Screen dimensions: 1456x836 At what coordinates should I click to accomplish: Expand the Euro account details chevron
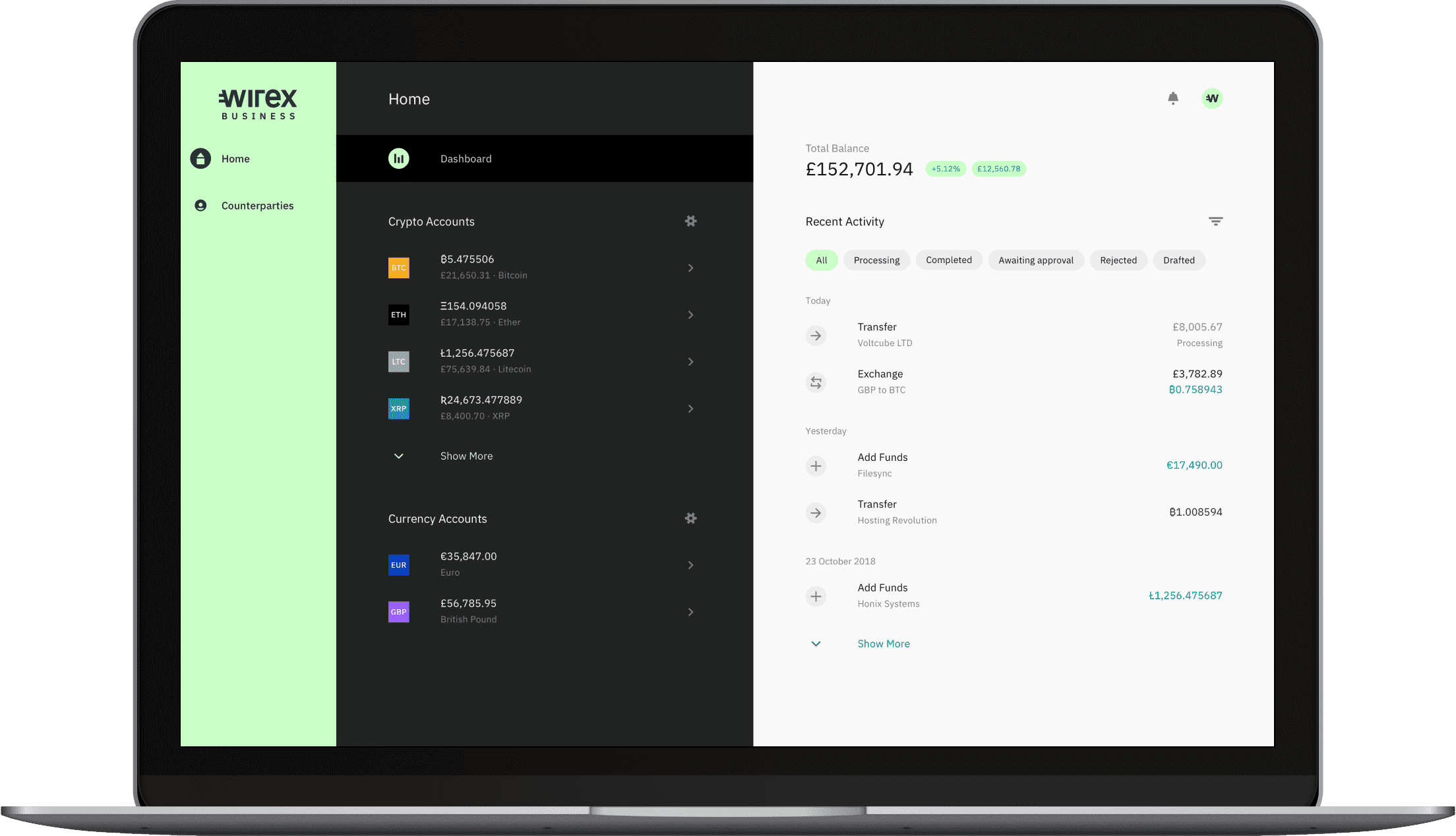(690, 564)
